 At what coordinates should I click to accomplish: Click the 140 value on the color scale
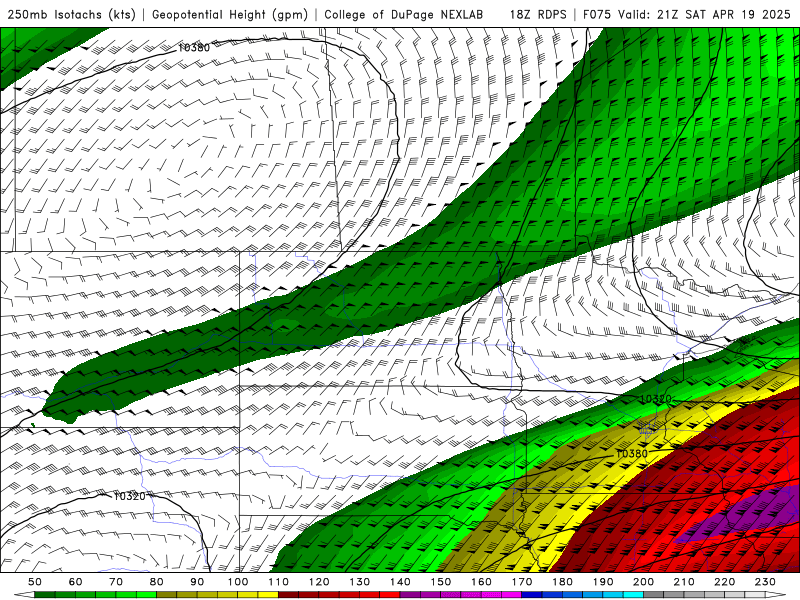pos(400,582)
